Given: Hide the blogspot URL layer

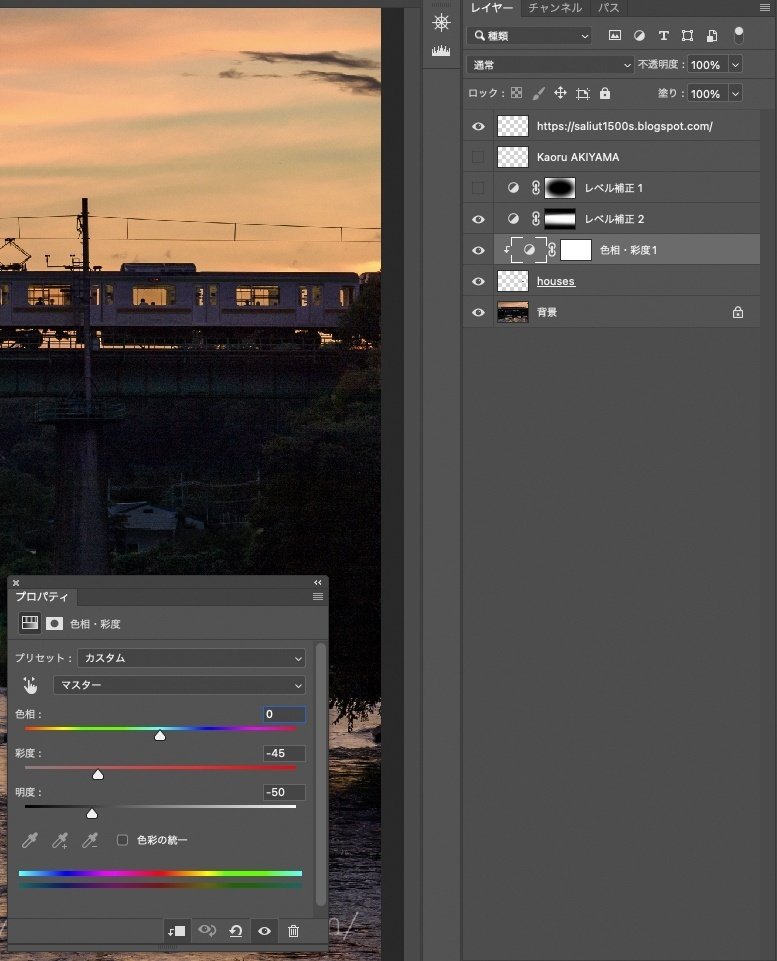Looking at the screenshot, I should tap(478, 126).
